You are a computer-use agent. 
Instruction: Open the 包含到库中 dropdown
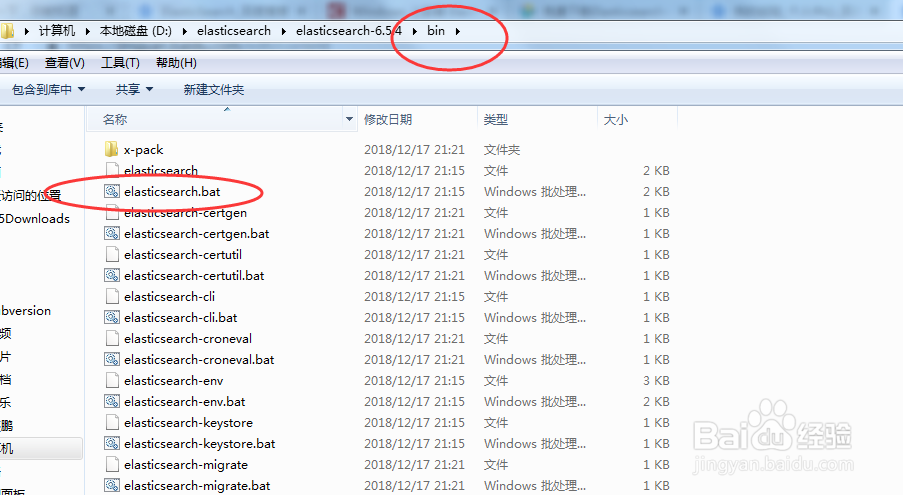(x=48, y=89)
